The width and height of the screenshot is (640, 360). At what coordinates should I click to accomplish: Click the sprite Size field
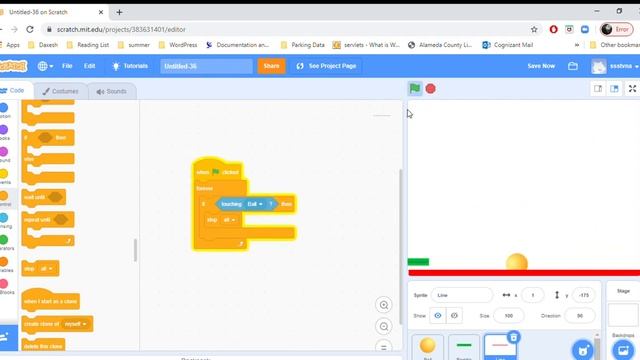[x=509, y=316]
